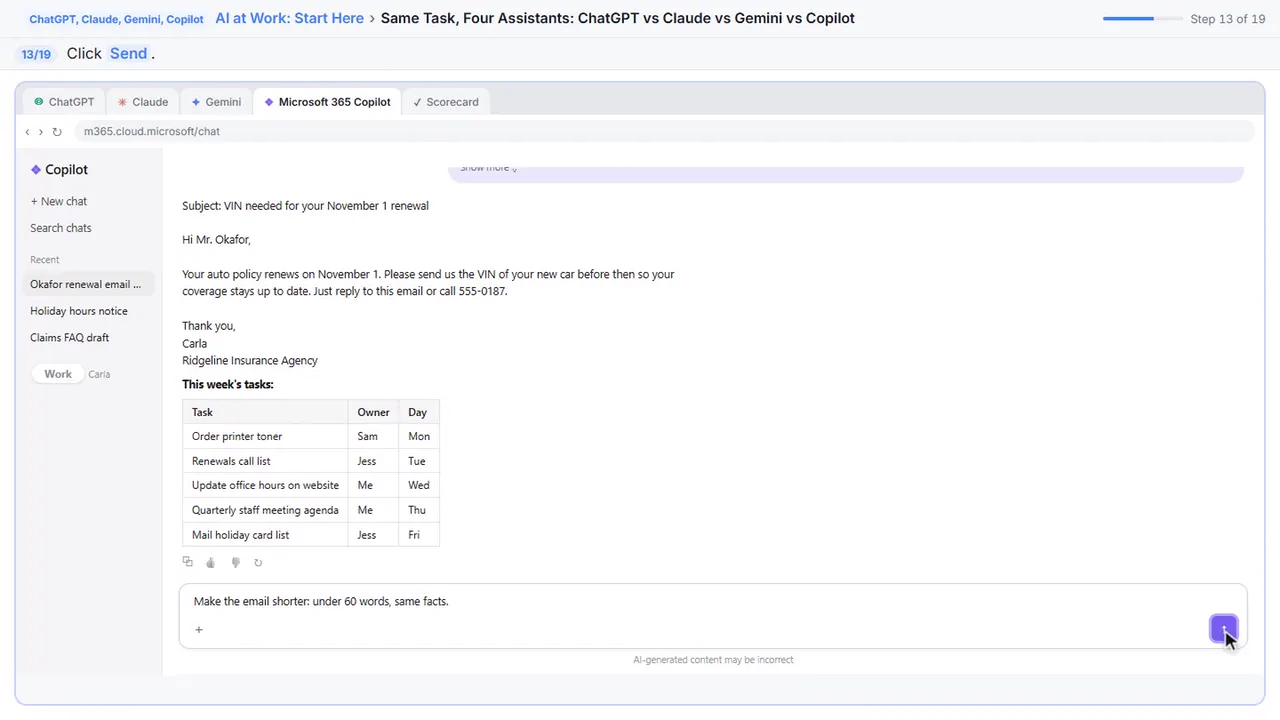The width and height of the screenshot is (1280, 720).
Task: Open the Claude tab
Action: [142, 102]
